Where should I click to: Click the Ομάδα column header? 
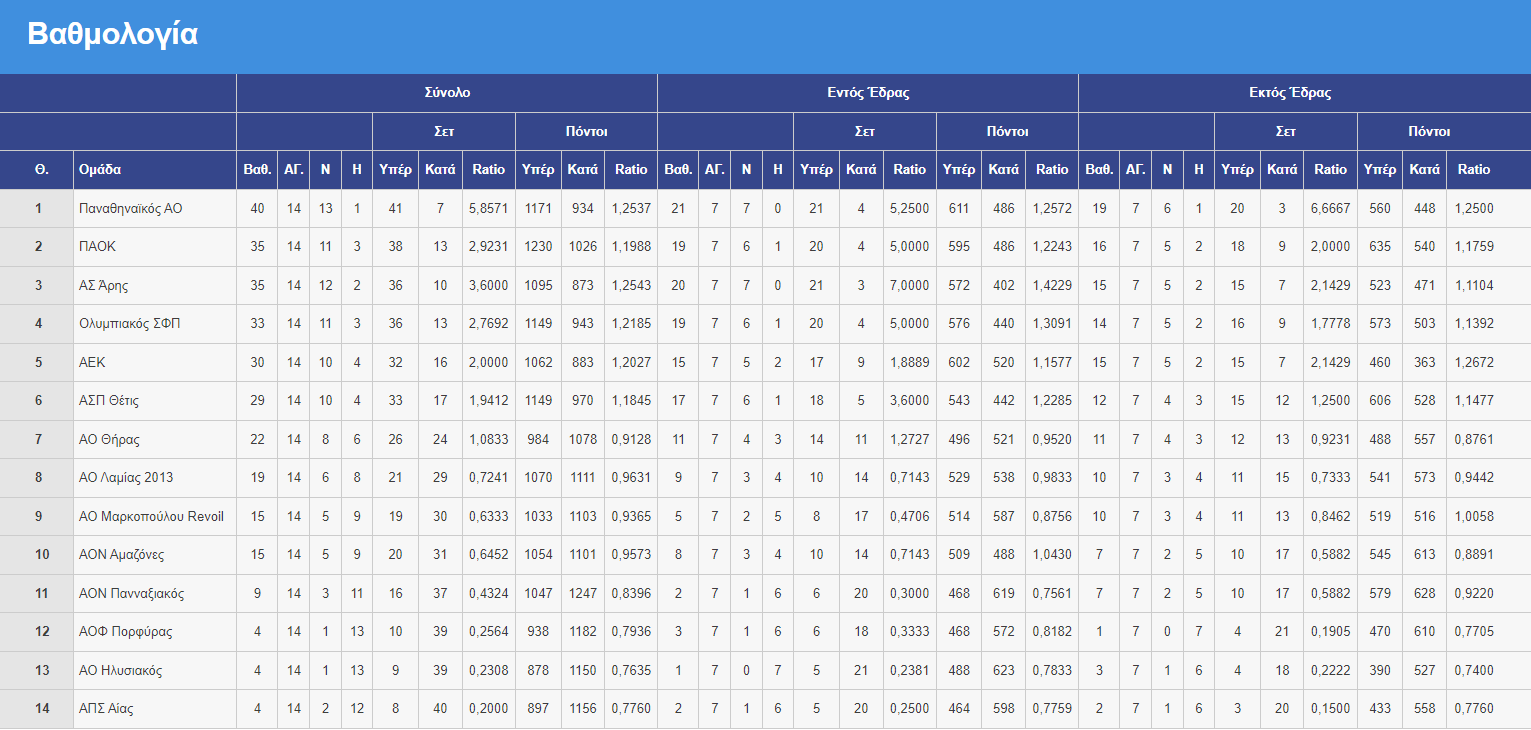(x=100, y=170)
